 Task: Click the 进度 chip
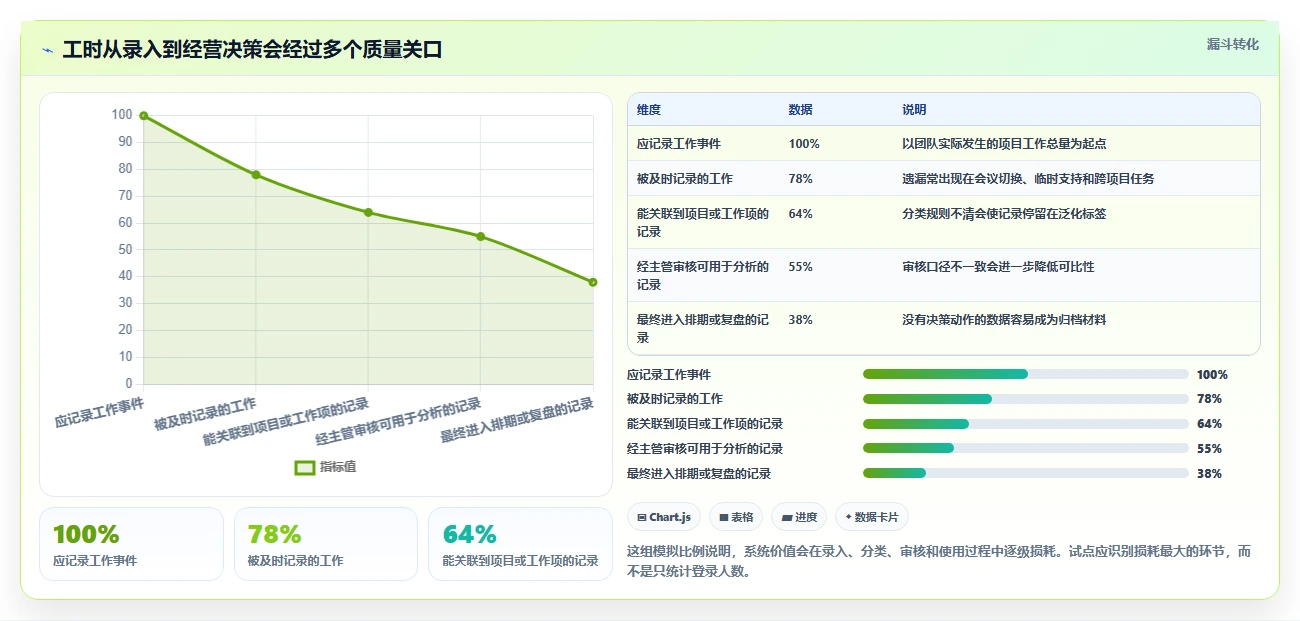799,517
